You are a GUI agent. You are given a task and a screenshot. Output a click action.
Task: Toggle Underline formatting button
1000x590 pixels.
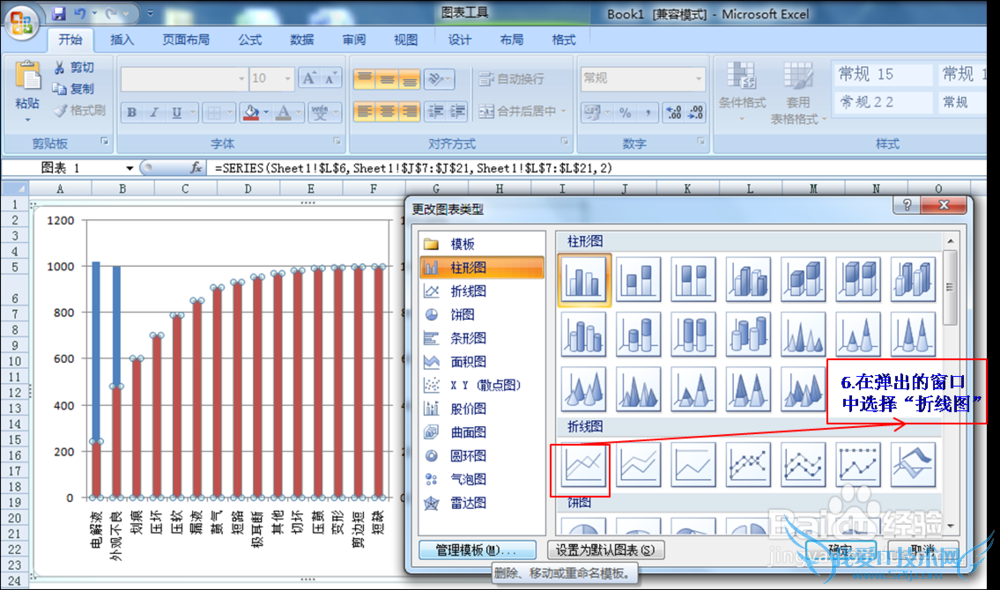(x=176, y=113)
